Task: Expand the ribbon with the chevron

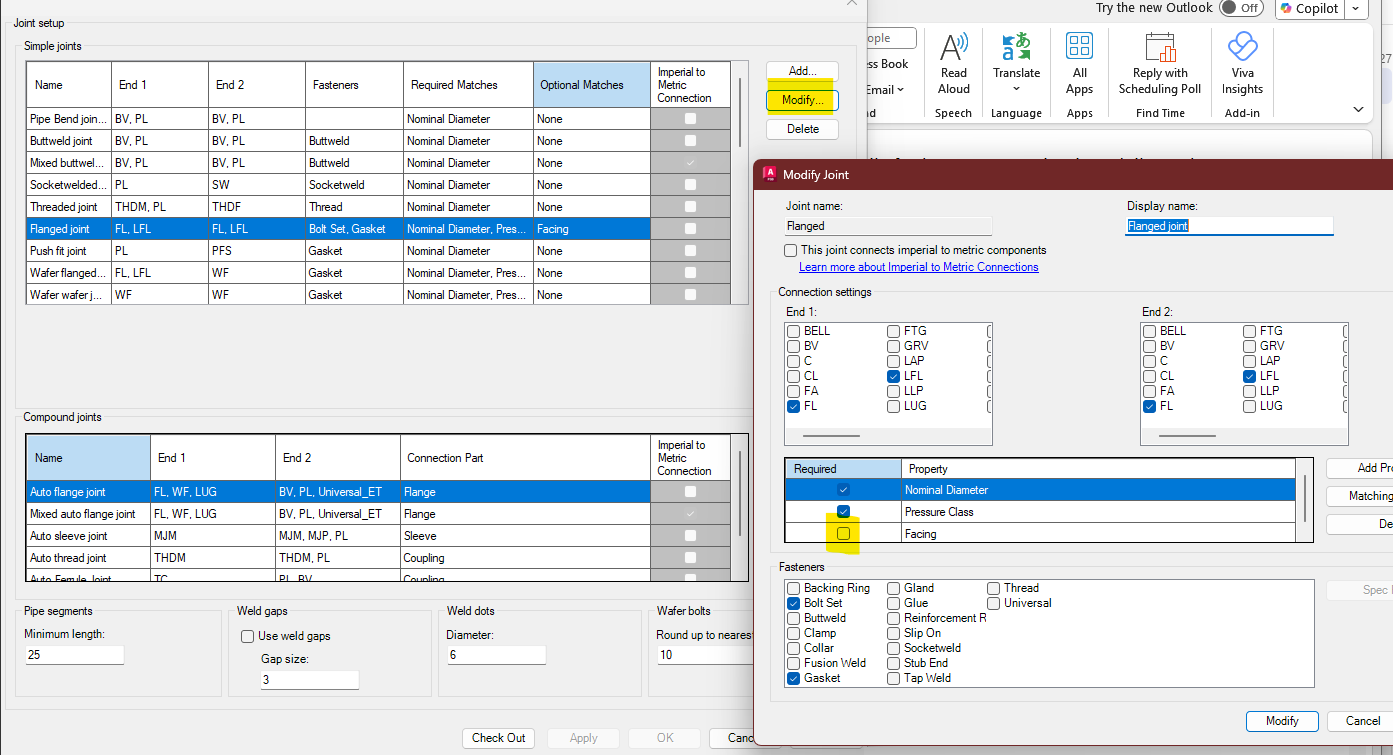Action: (x=1358, y=109)
